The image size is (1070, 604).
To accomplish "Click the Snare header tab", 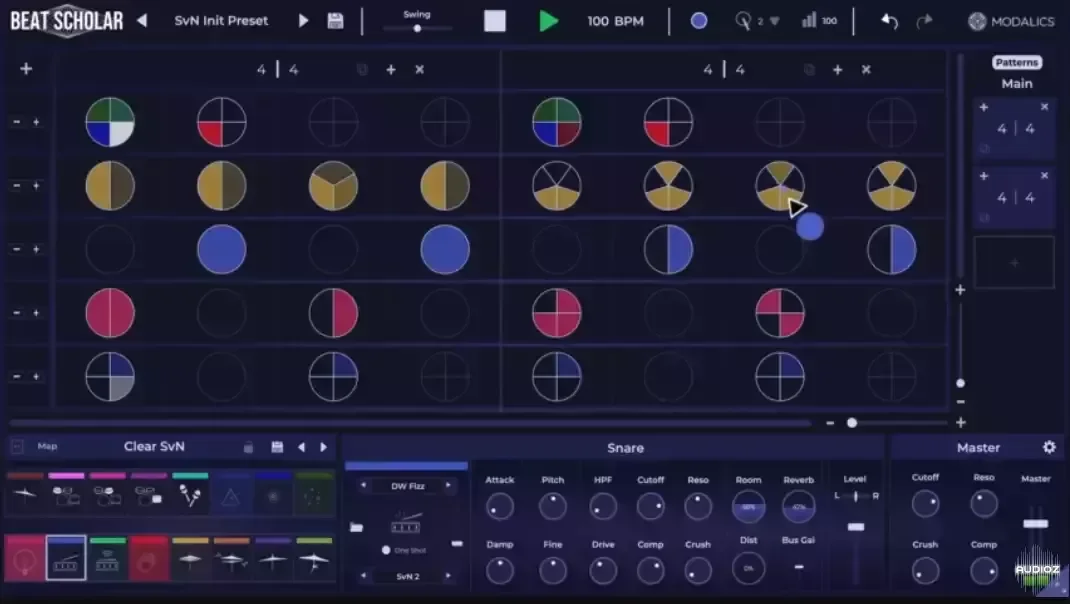I will 626,448.
